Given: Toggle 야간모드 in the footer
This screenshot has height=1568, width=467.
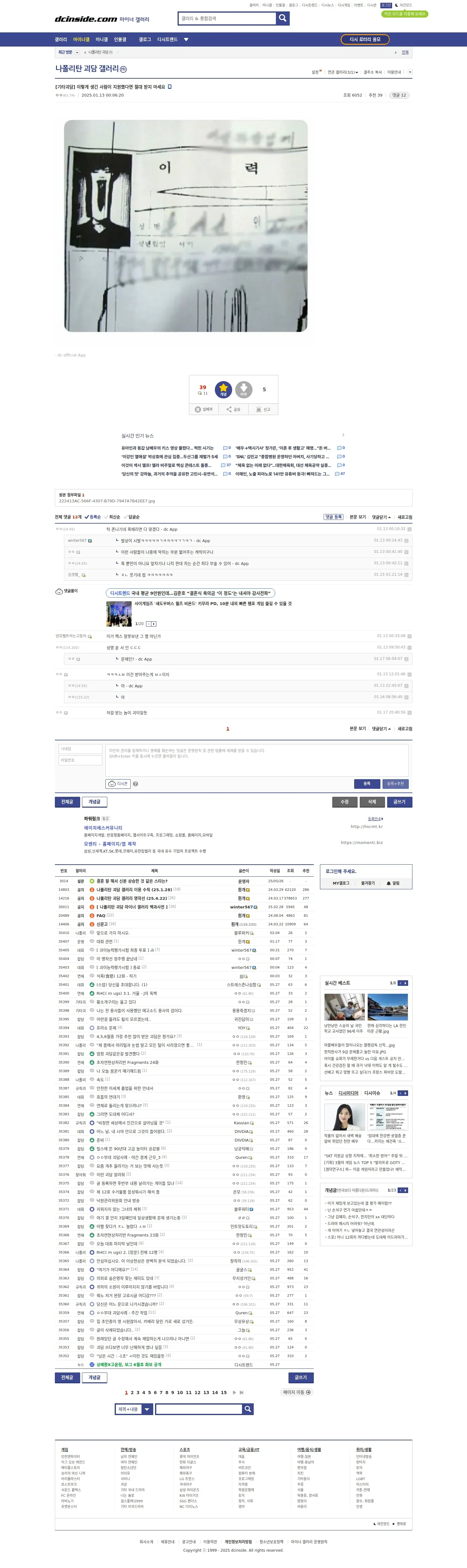Looking at the screenshot, I should tap(381, 1524).
